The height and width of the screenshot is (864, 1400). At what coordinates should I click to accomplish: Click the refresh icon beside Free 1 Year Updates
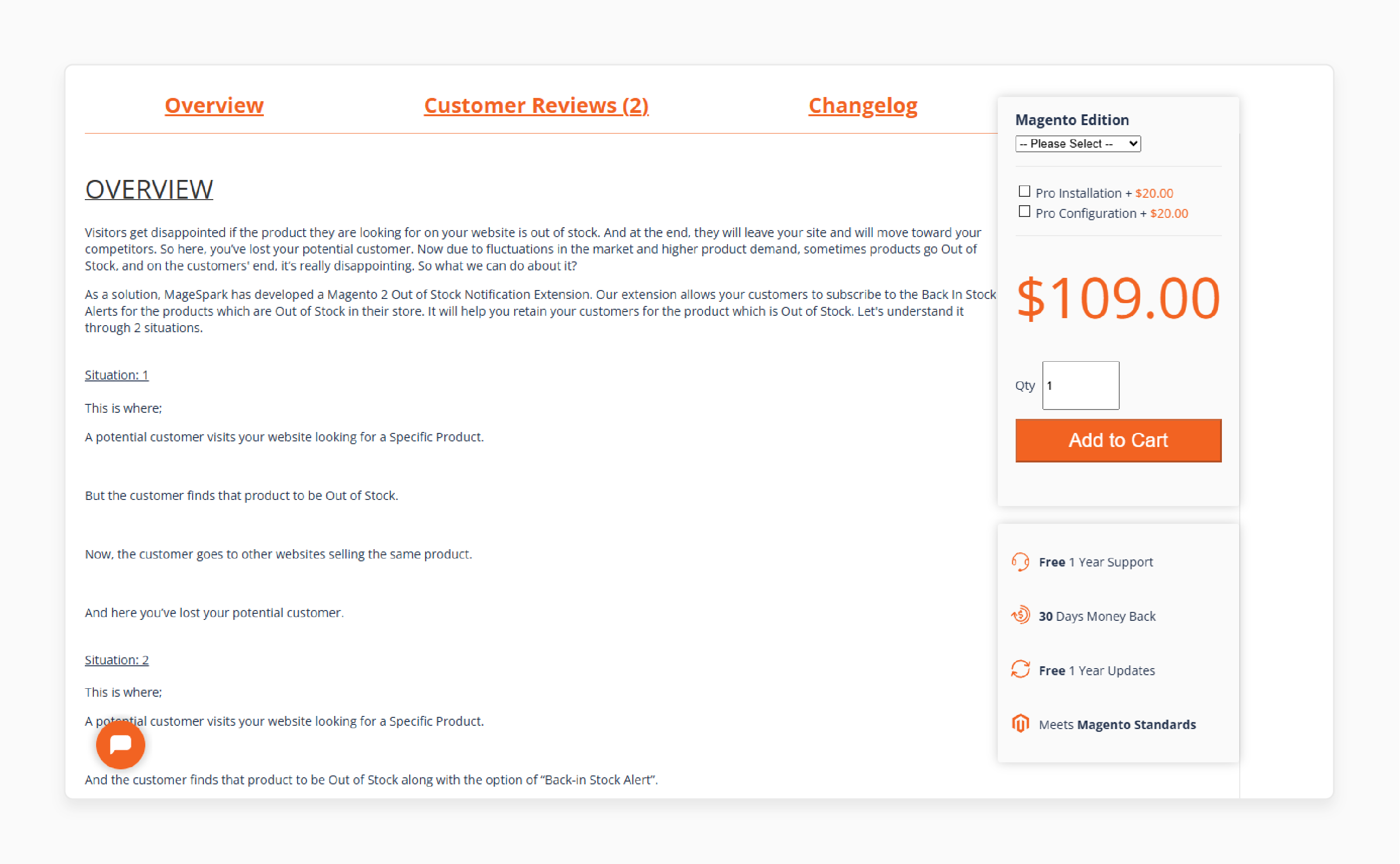point(1020,669)
